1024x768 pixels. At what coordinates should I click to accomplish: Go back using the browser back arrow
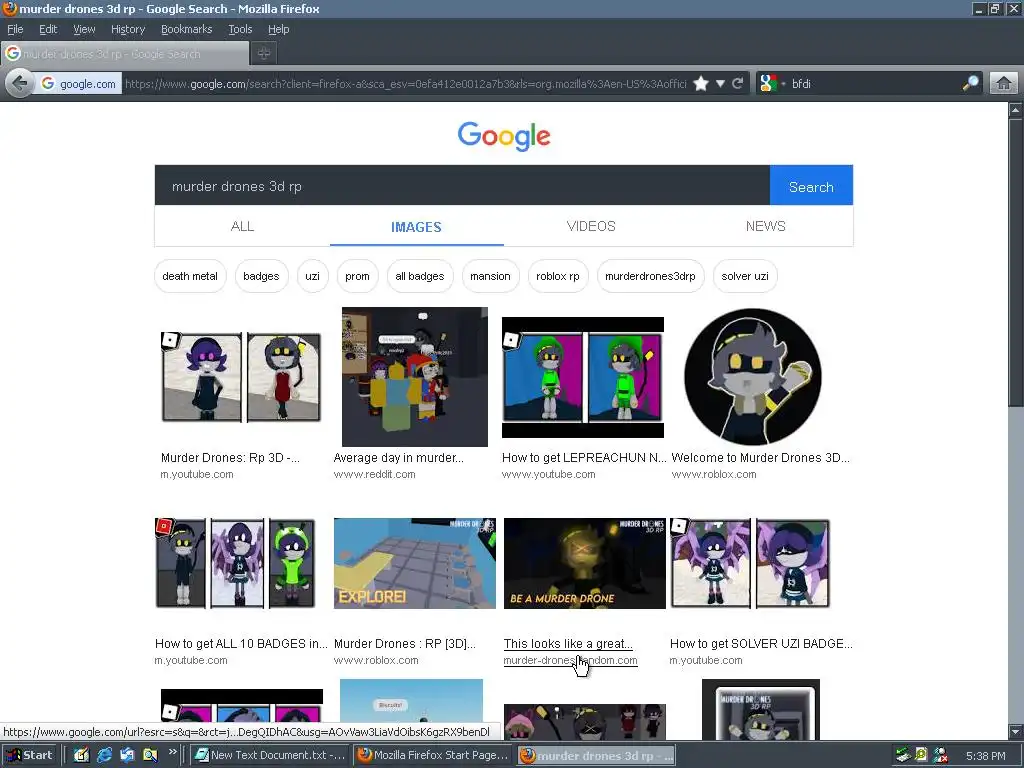point(20,84)
